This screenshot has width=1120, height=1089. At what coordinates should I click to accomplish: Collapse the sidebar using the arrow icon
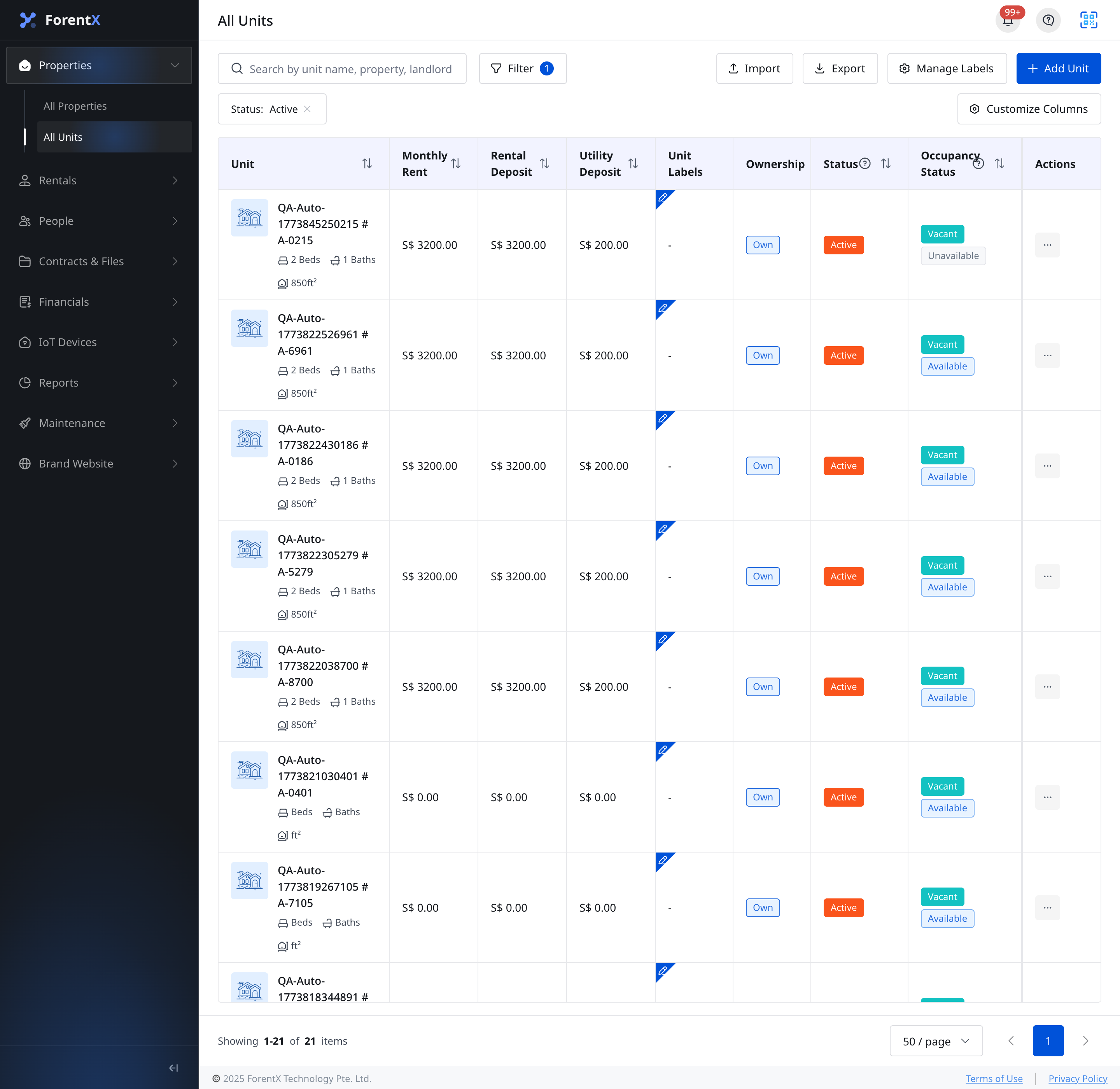(x=174, y=1068)
